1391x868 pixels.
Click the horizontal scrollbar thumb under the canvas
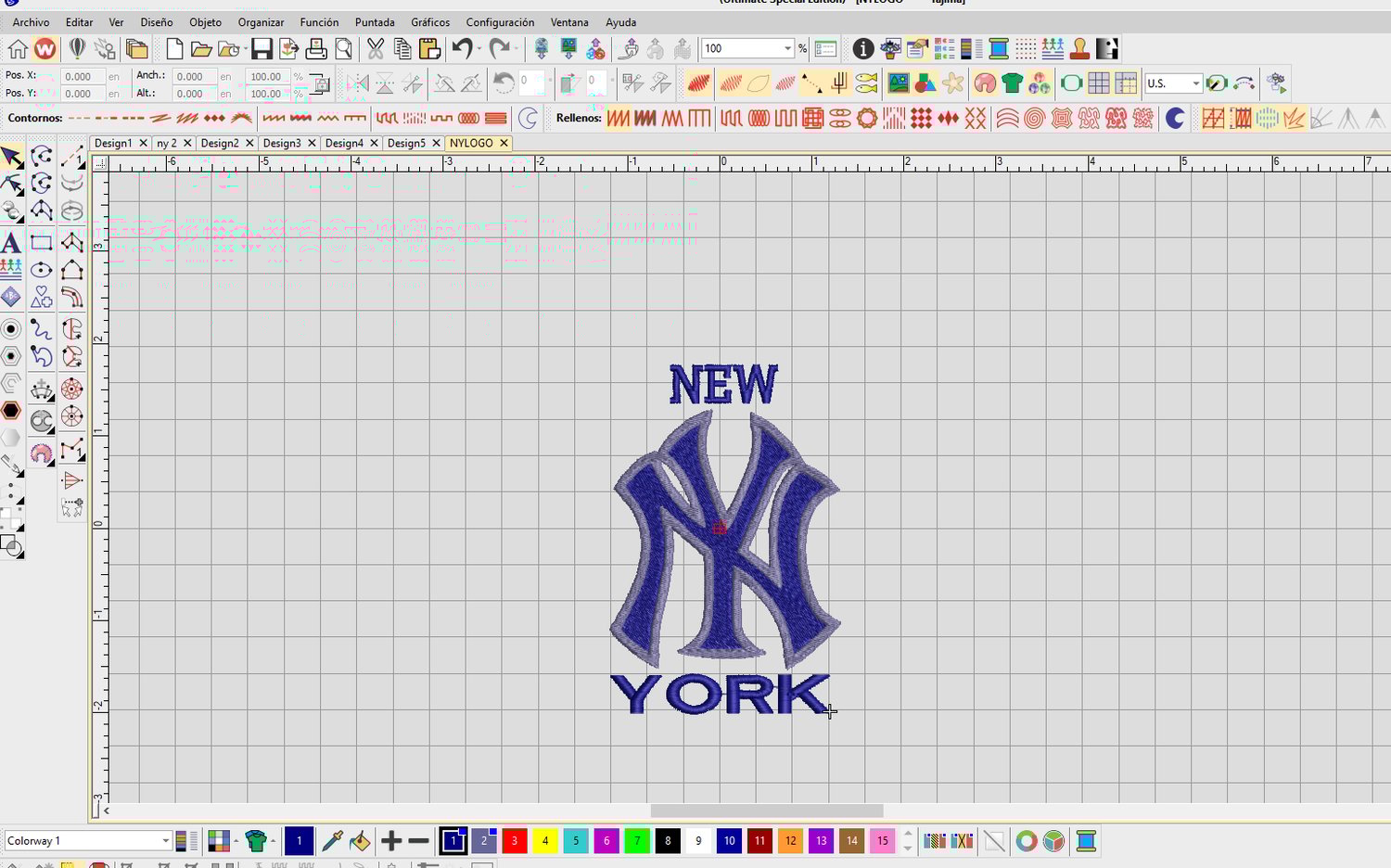point(767,811)
